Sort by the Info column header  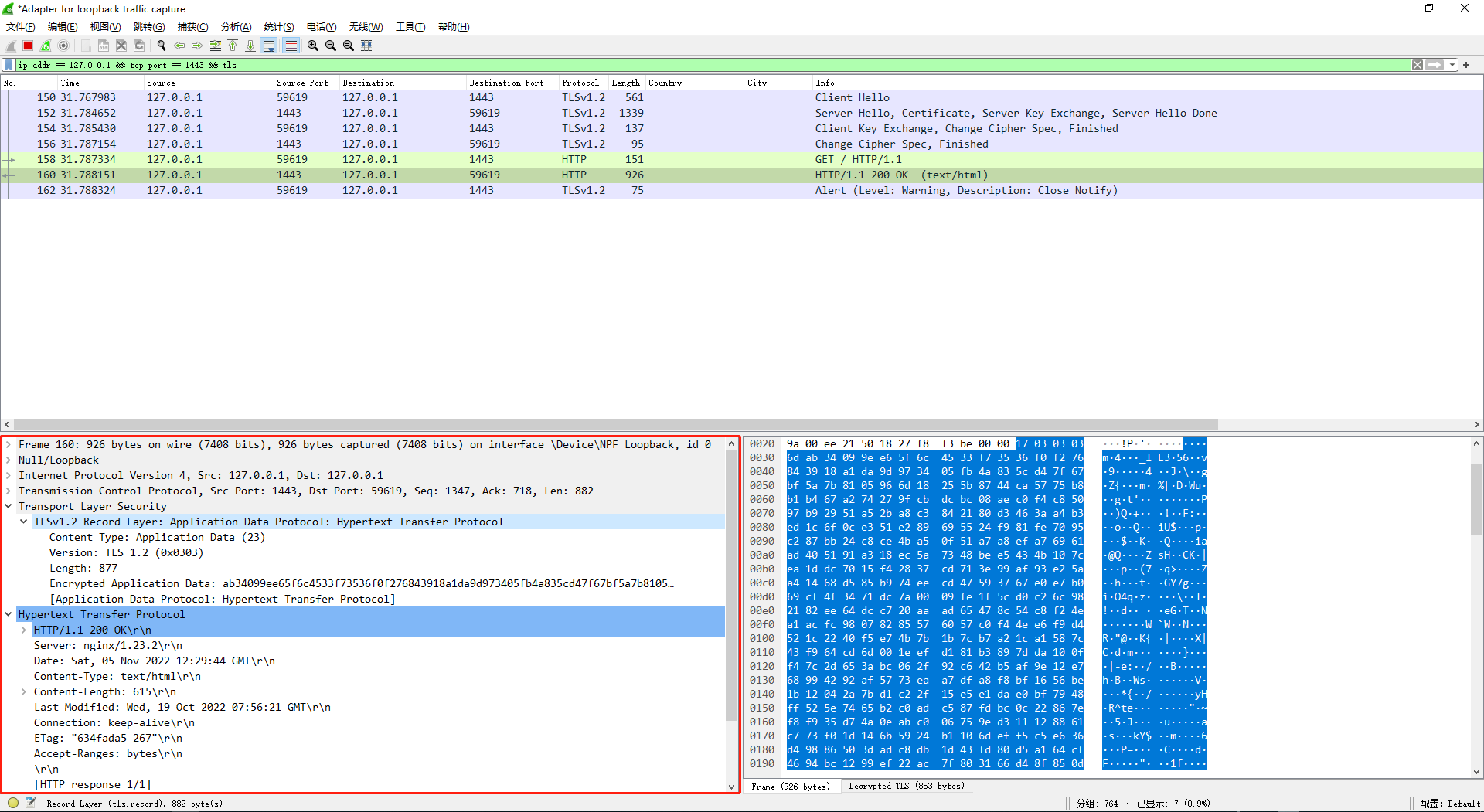(x=1147, y=83)
